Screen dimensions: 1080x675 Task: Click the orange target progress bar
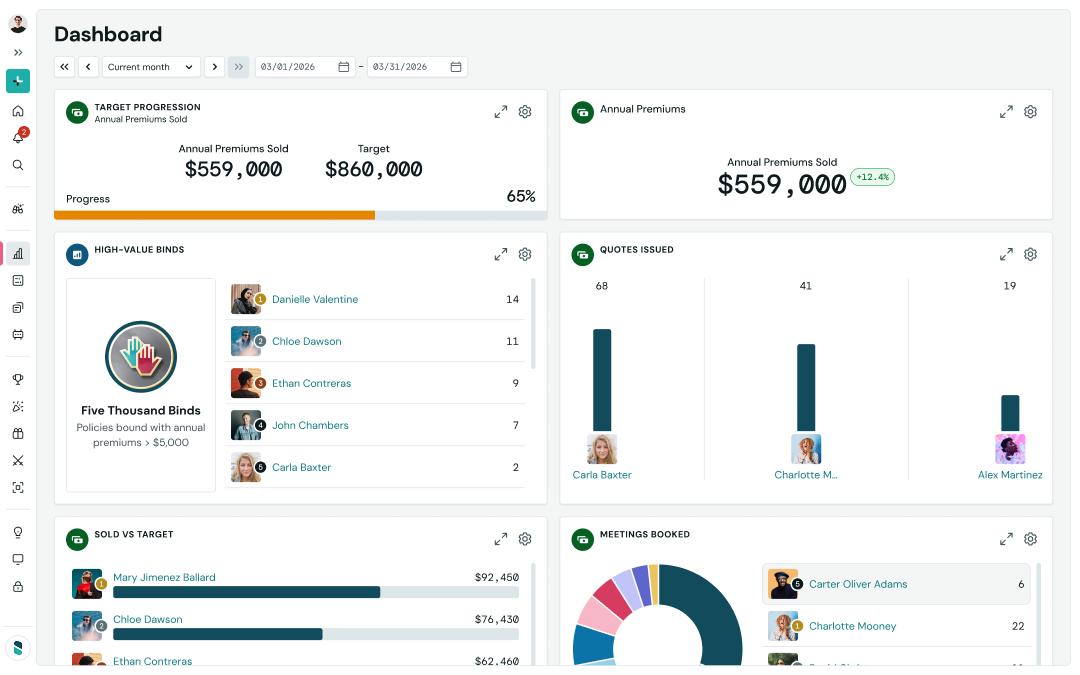(x=215, y=216)
